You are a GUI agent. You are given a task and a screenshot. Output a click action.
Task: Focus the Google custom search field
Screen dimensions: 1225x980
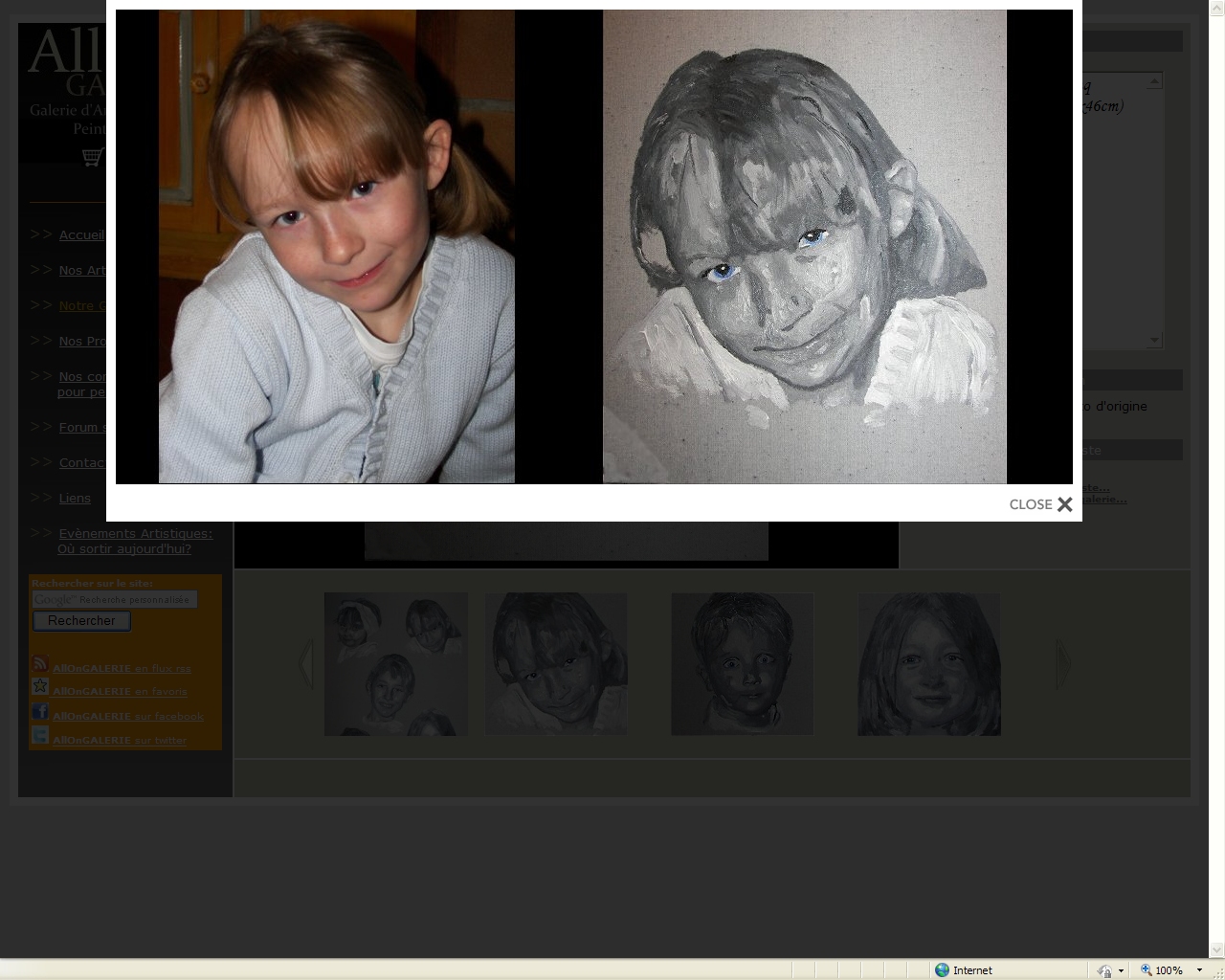tap(115, 599)
